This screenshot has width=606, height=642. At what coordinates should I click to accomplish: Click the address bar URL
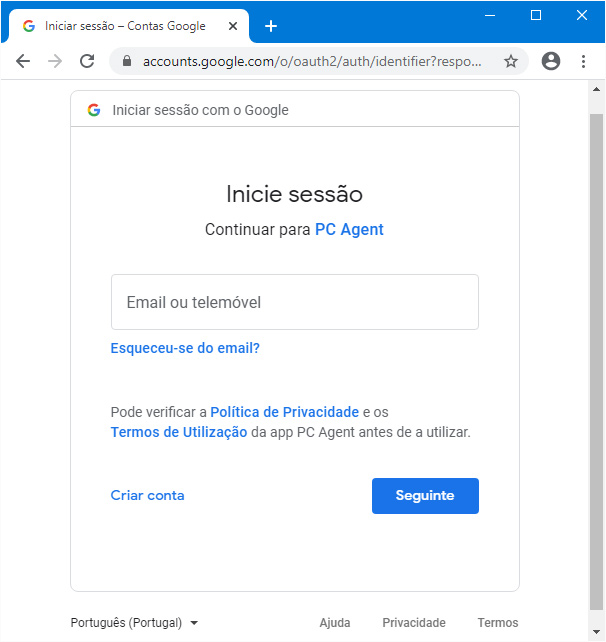pos(312,61)
